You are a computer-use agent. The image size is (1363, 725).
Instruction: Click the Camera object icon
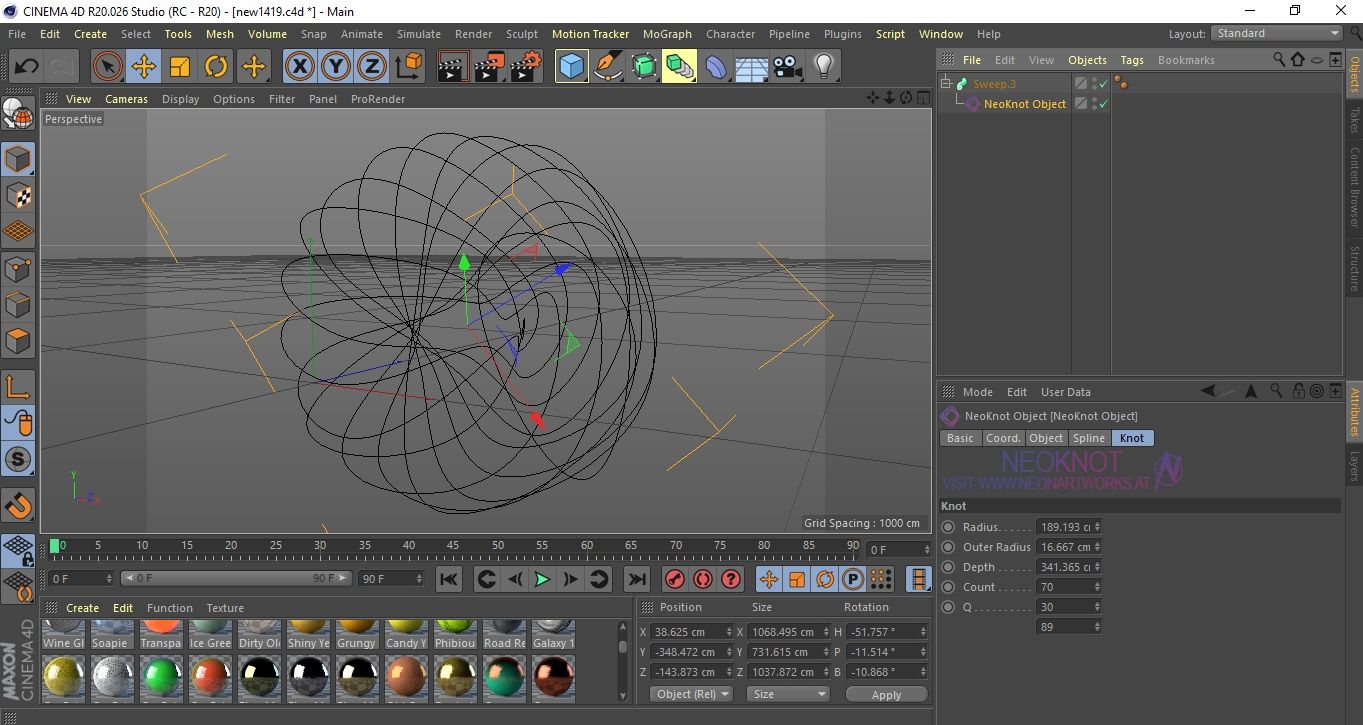[x=788, y=67]
